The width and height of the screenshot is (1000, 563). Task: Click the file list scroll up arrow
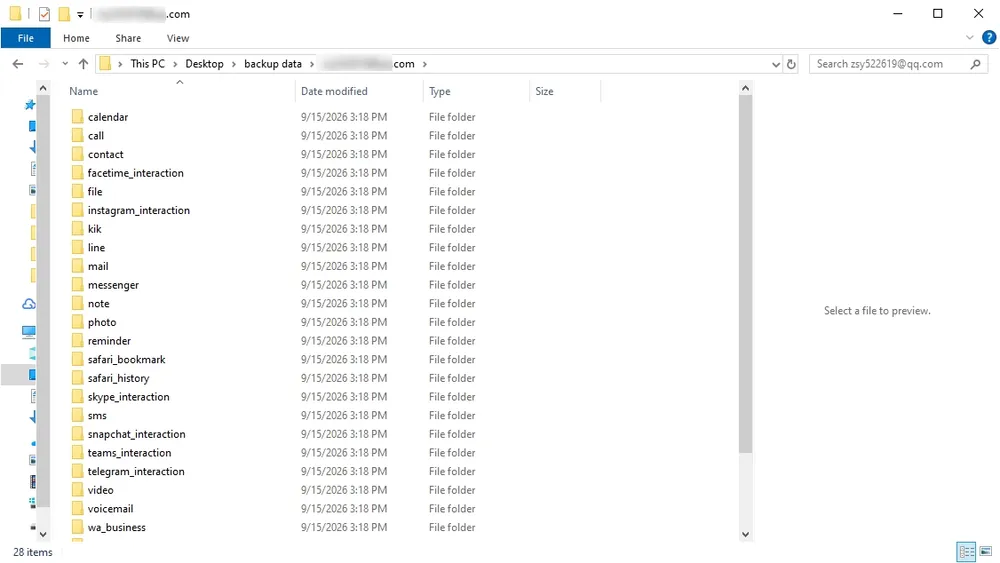point(745,87)
